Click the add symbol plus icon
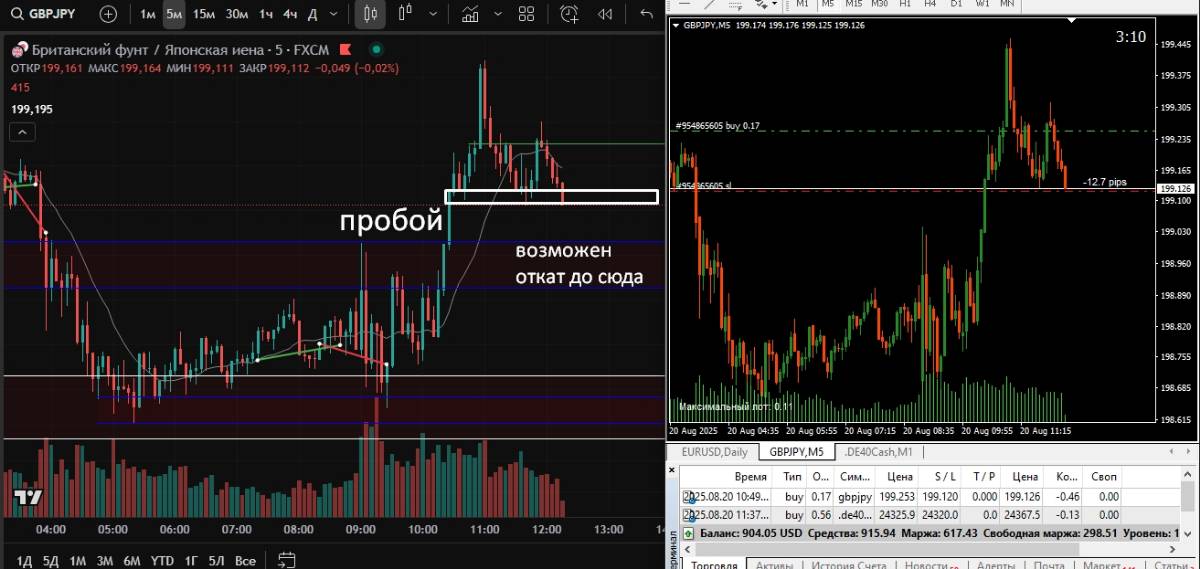Viewport: 1200px width, 569px height. coord(108,14)
